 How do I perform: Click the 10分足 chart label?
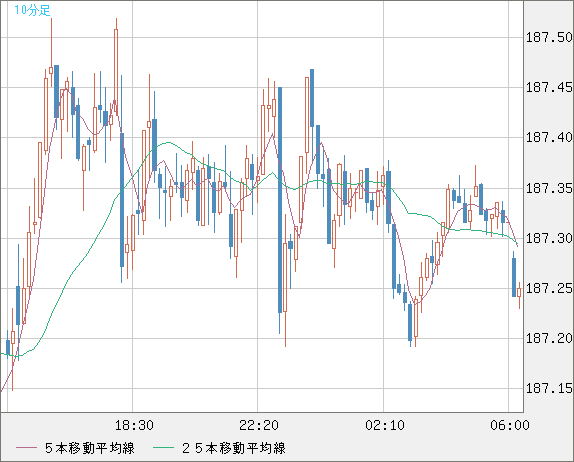(x=32, y=10)
